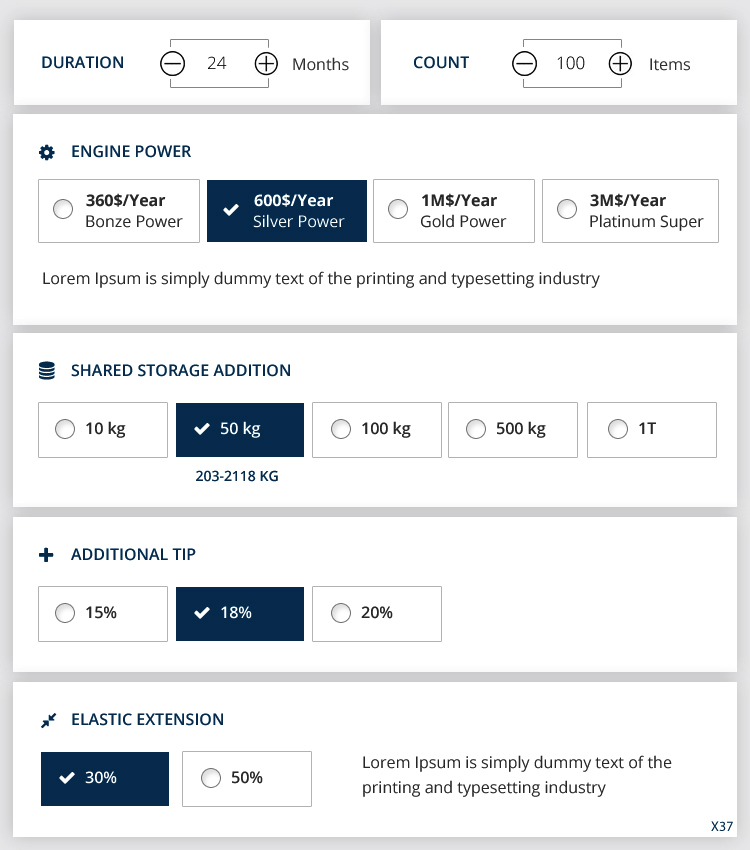Select the 10 kg storage option
This screenshot has width=750, height=850.
(102, 430)
